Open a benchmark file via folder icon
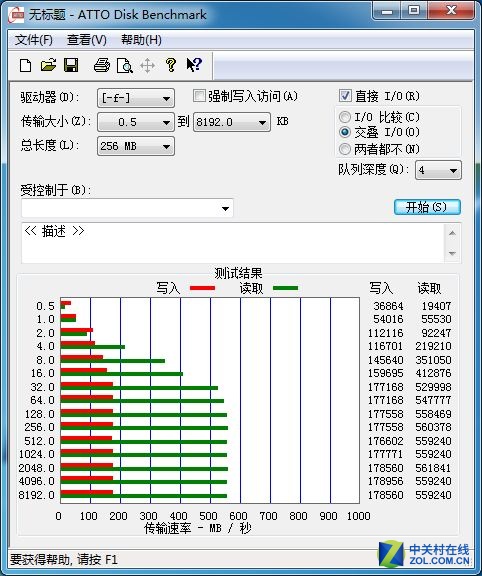Image resolution: width=482 pixels, height=576 pixels. coord(48,65)
